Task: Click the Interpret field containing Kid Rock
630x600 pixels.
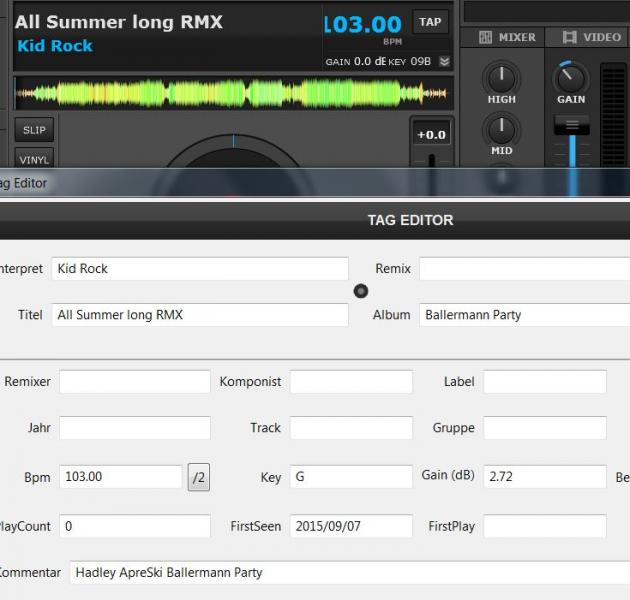Action: (200, 269)
